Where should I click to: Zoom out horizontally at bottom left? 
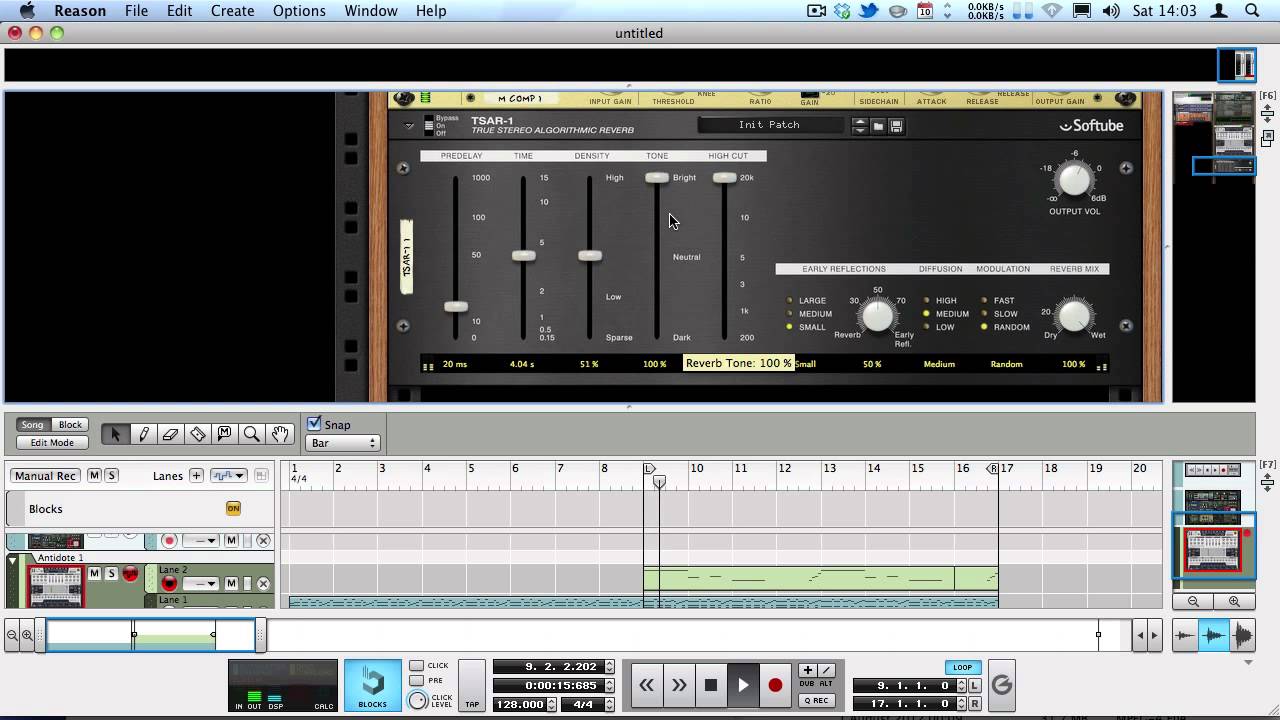point(12,635)
